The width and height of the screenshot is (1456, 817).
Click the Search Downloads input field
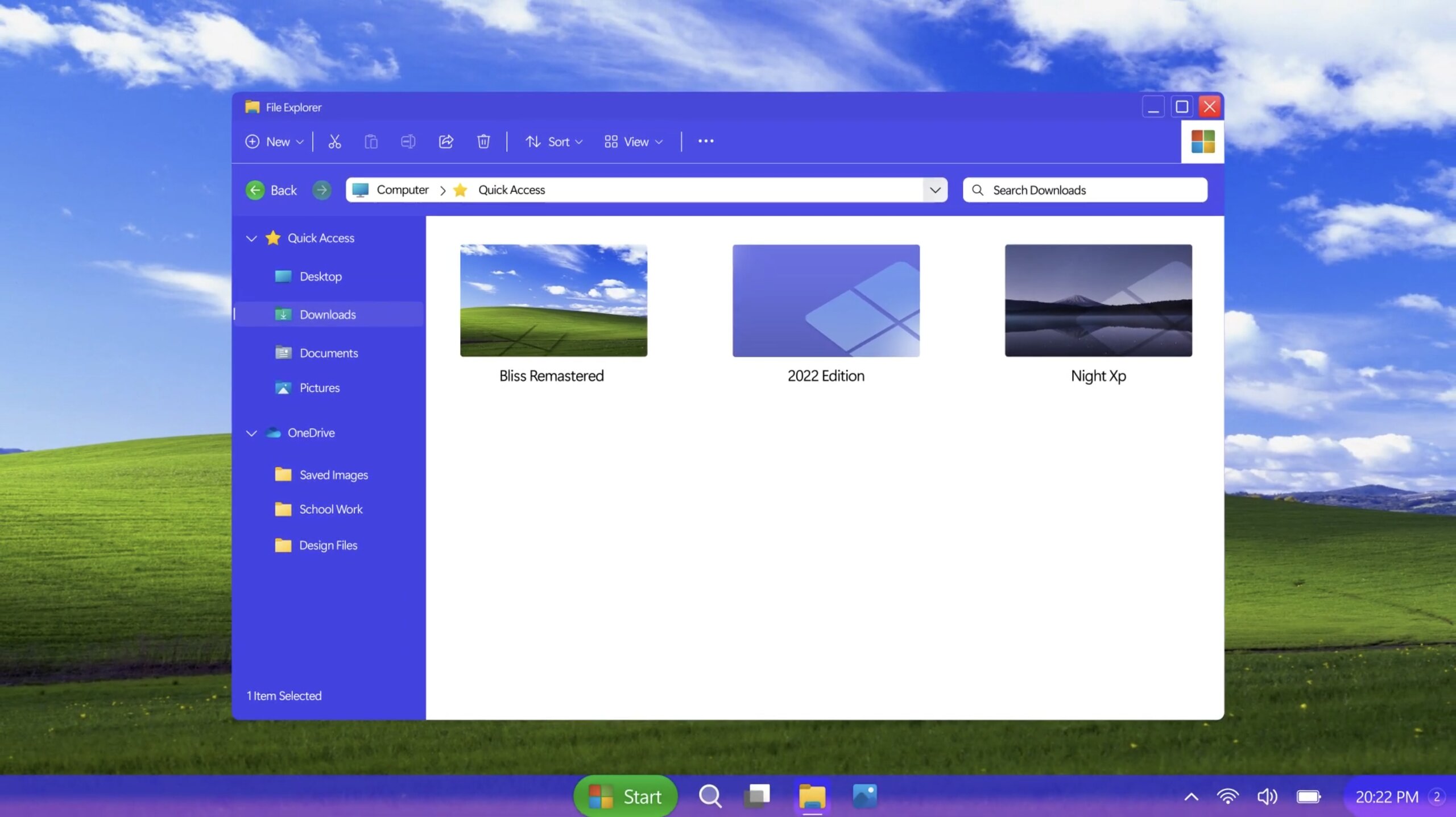(x=1085, y=190)
